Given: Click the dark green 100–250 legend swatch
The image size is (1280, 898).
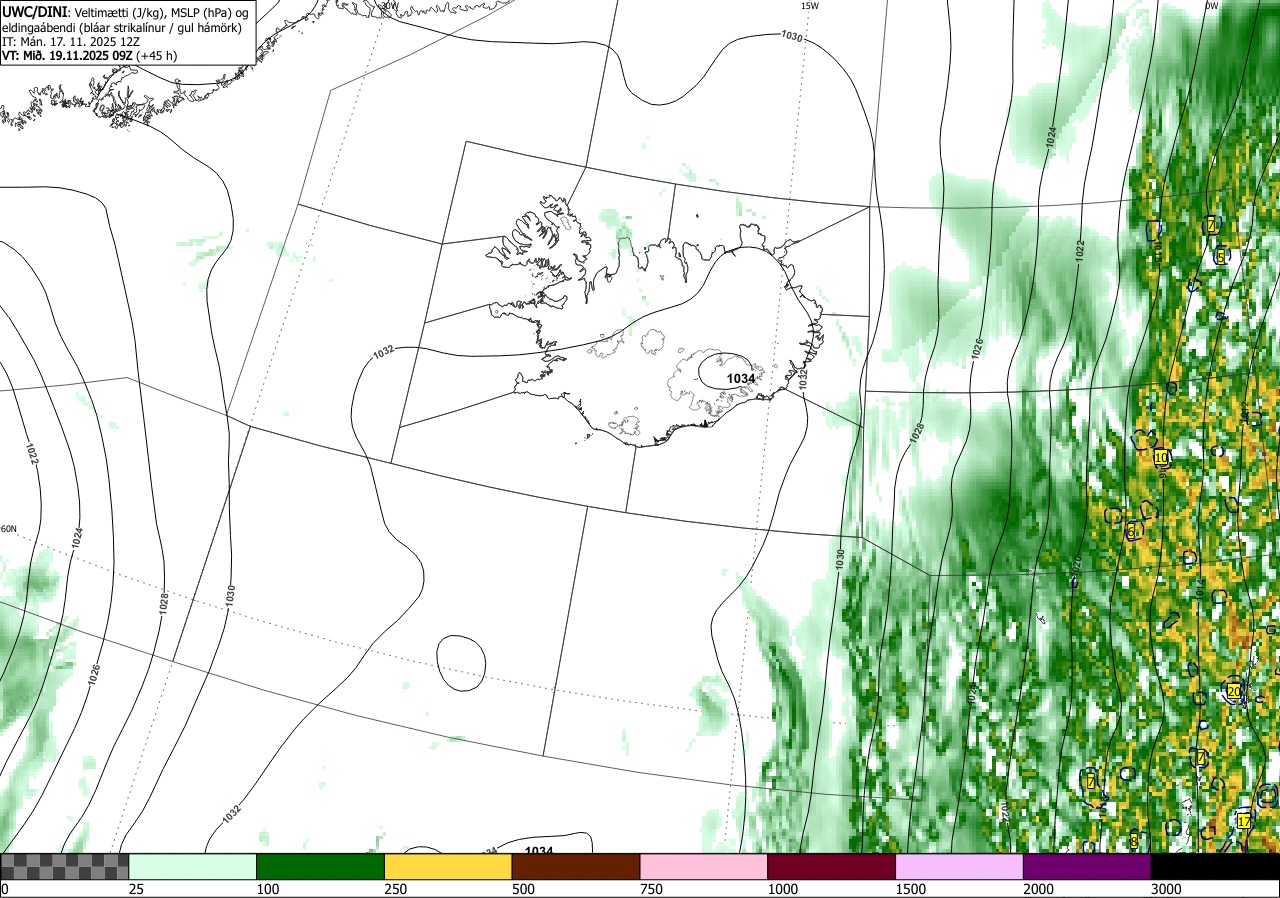Looking at the screenshot, I should (x=321, y=866).
